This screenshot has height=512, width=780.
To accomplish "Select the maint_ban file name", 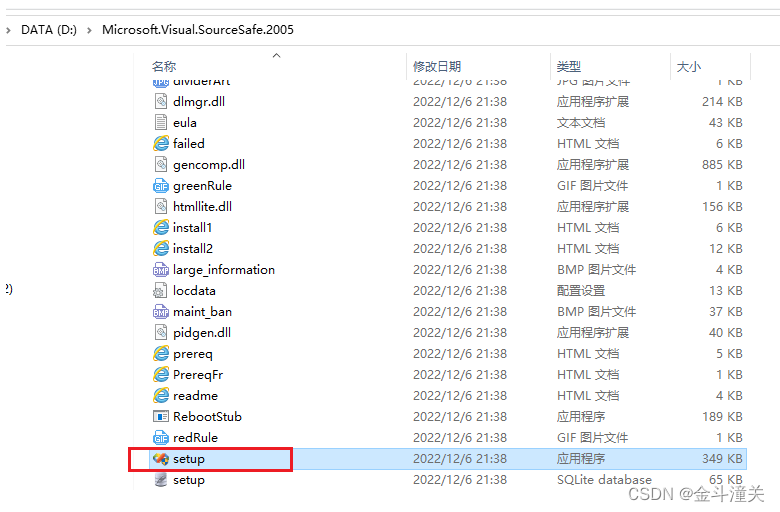I will click(202, 311).
